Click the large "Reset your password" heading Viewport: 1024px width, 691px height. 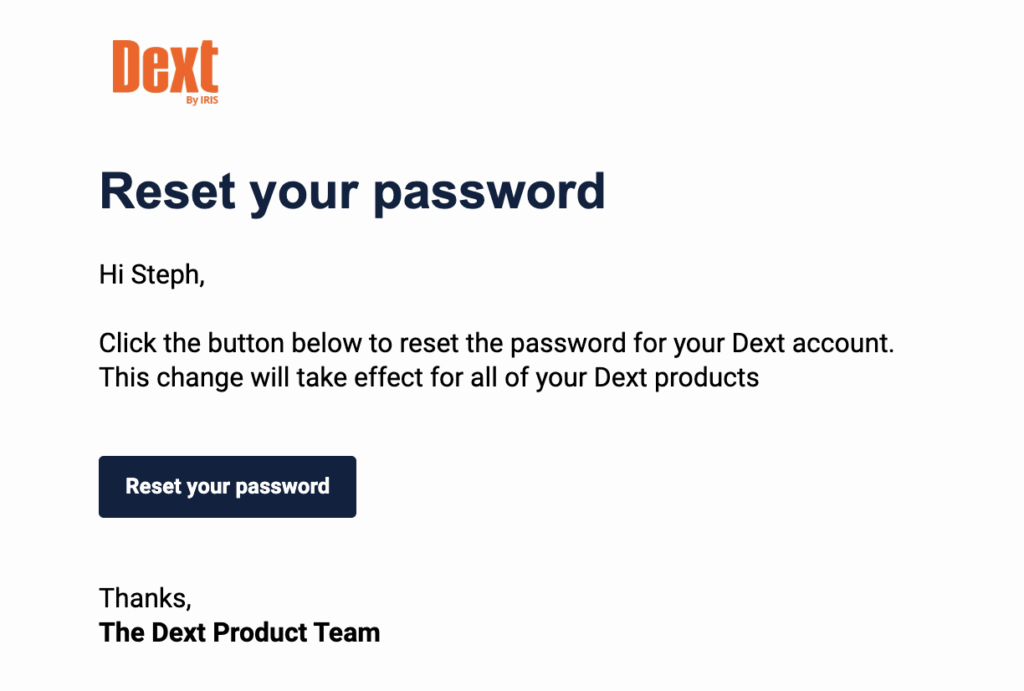tap(352, 192)
